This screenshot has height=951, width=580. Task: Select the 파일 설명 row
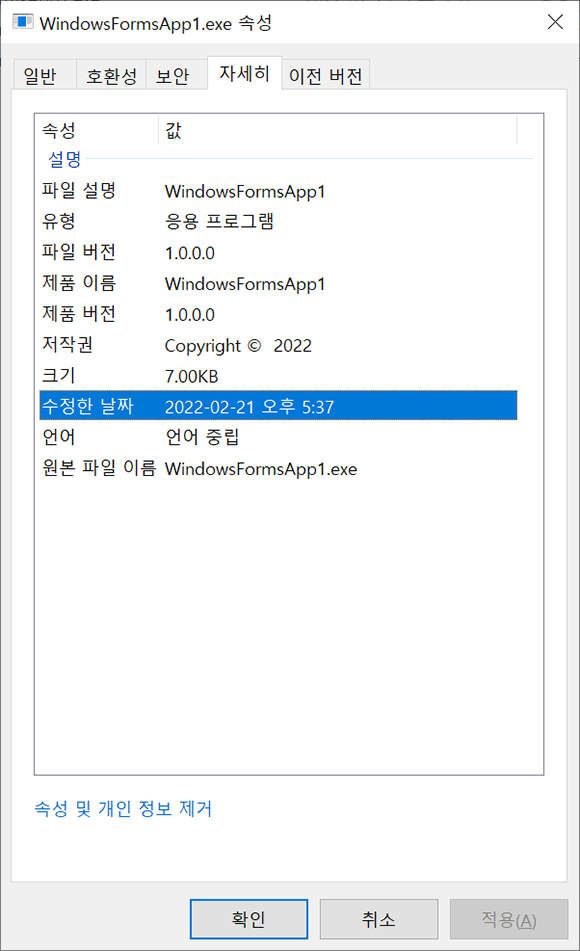[x=278, y=191]
